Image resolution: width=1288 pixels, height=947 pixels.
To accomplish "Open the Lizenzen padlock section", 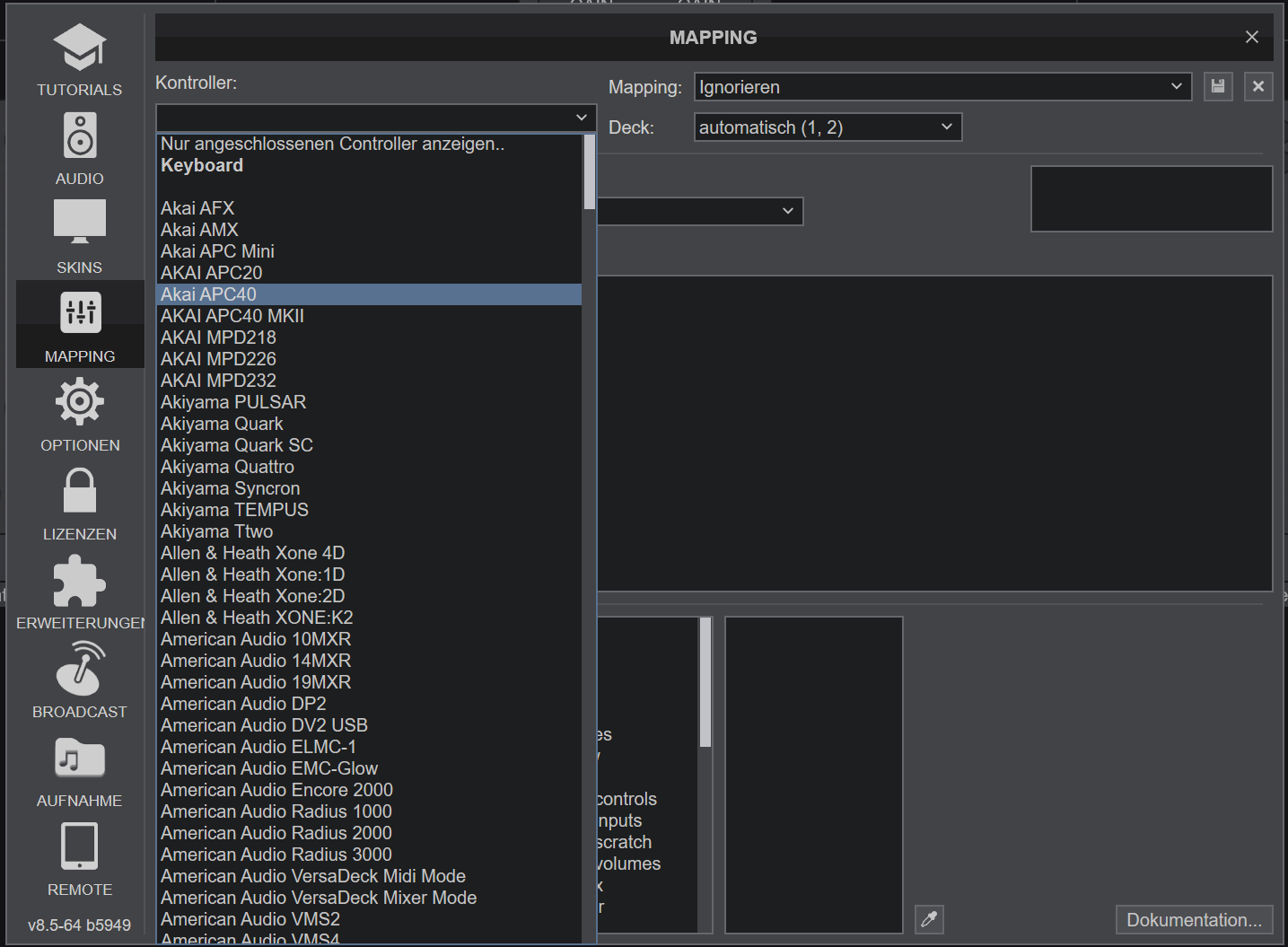I will [80, 504].
